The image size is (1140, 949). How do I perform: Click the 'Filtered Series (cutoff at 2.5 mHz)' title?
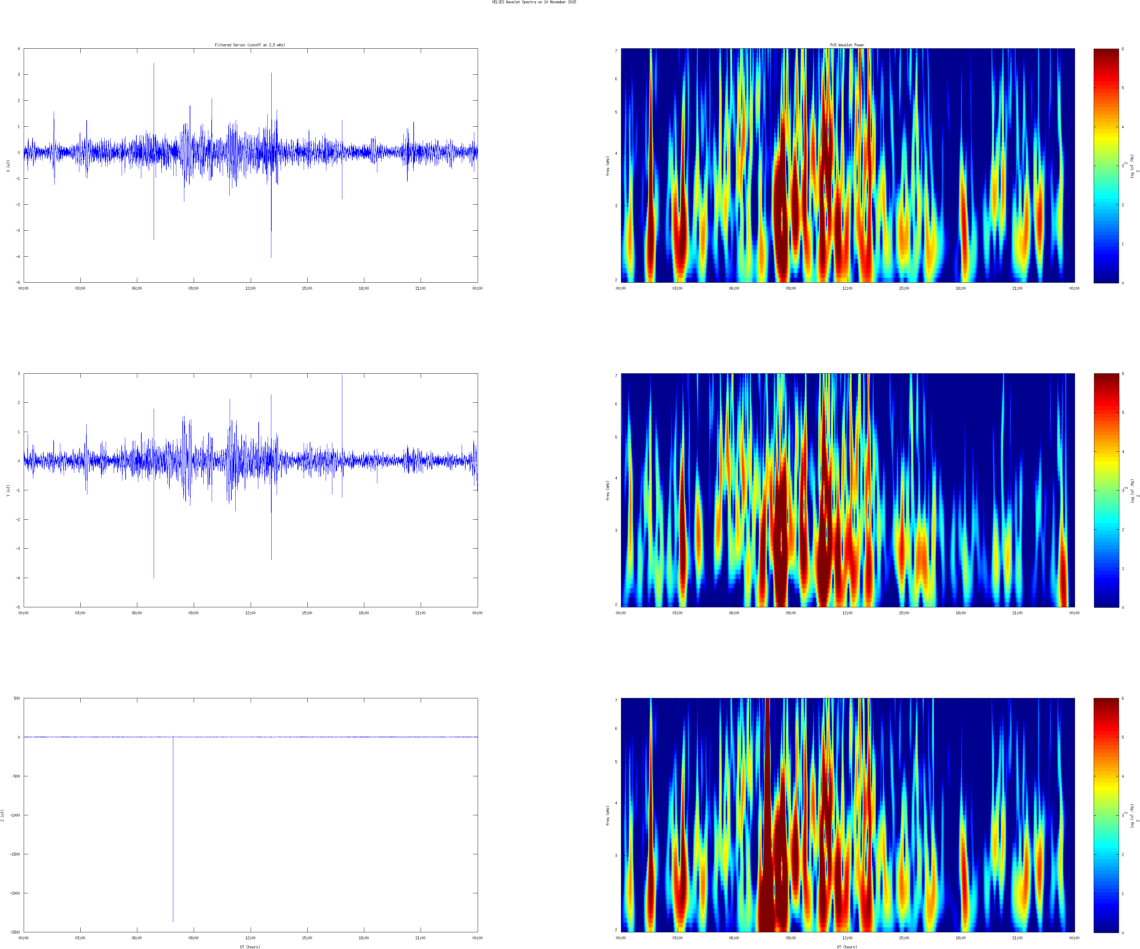pyautogui.click(x=250, y=45)
